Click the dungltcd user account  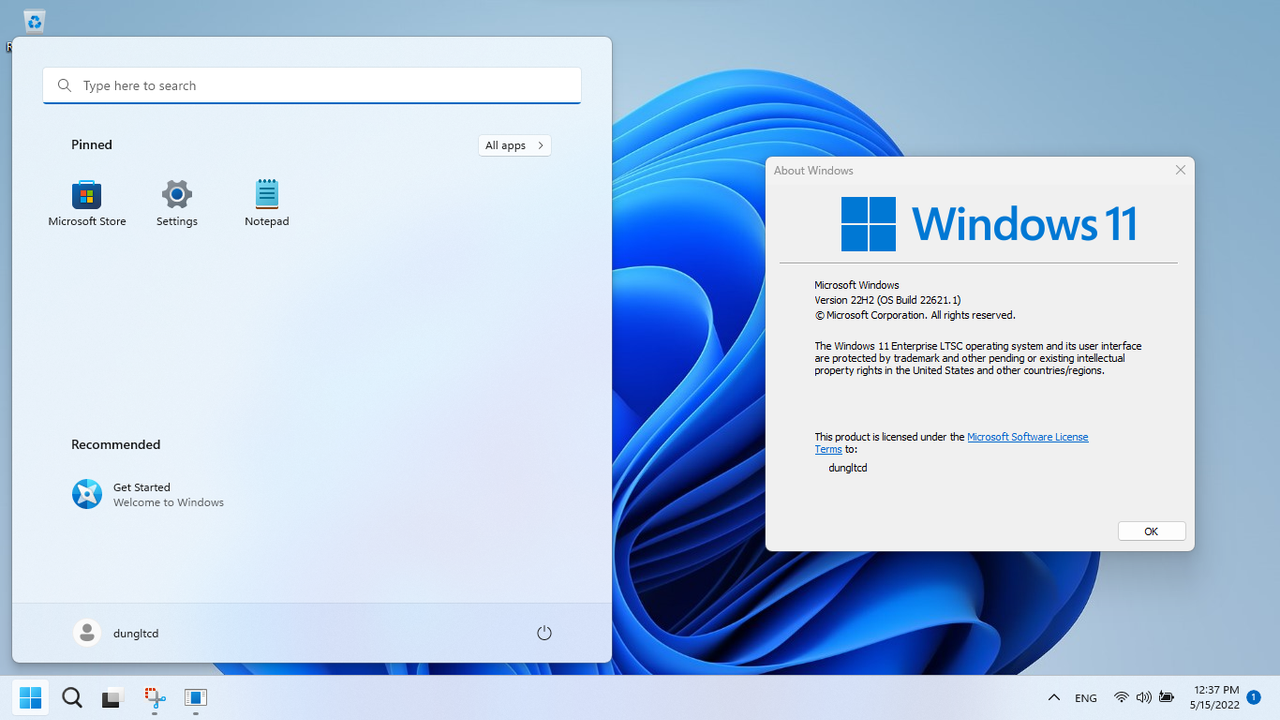pos(115,632)
